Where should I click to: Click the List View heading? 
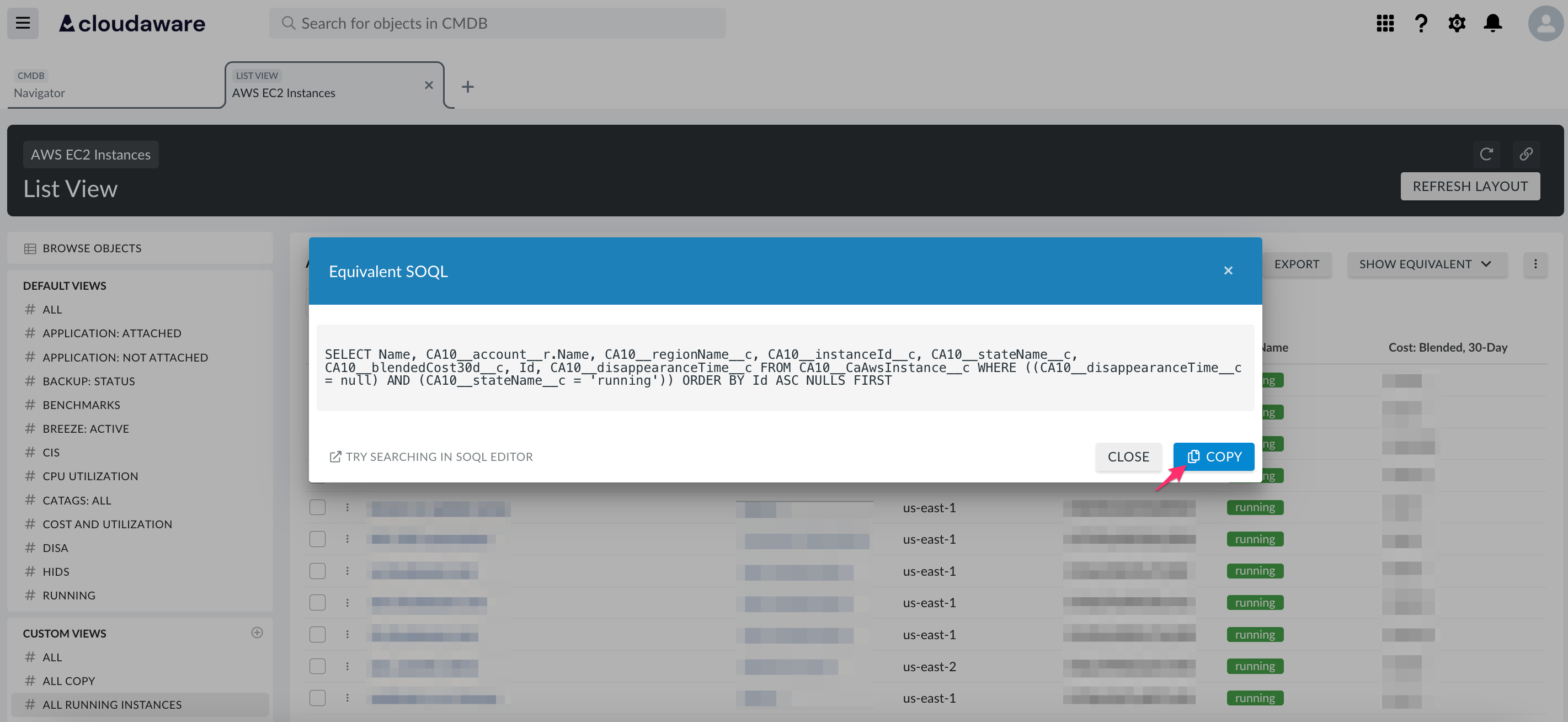tap(70, 189)
